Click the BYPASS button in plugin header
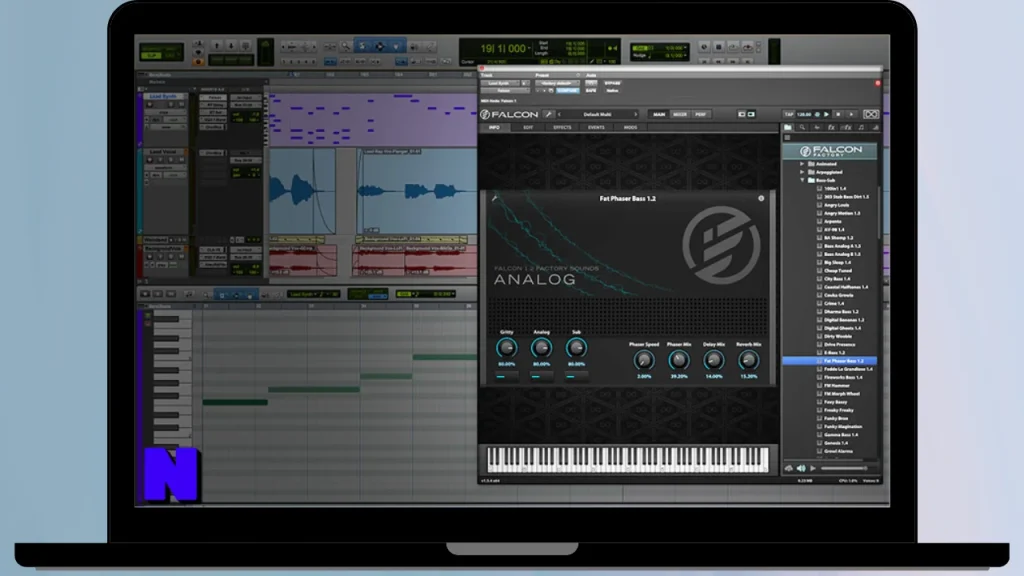The width and height of the screenshot is (1024, 576). [x=613, y=84]
